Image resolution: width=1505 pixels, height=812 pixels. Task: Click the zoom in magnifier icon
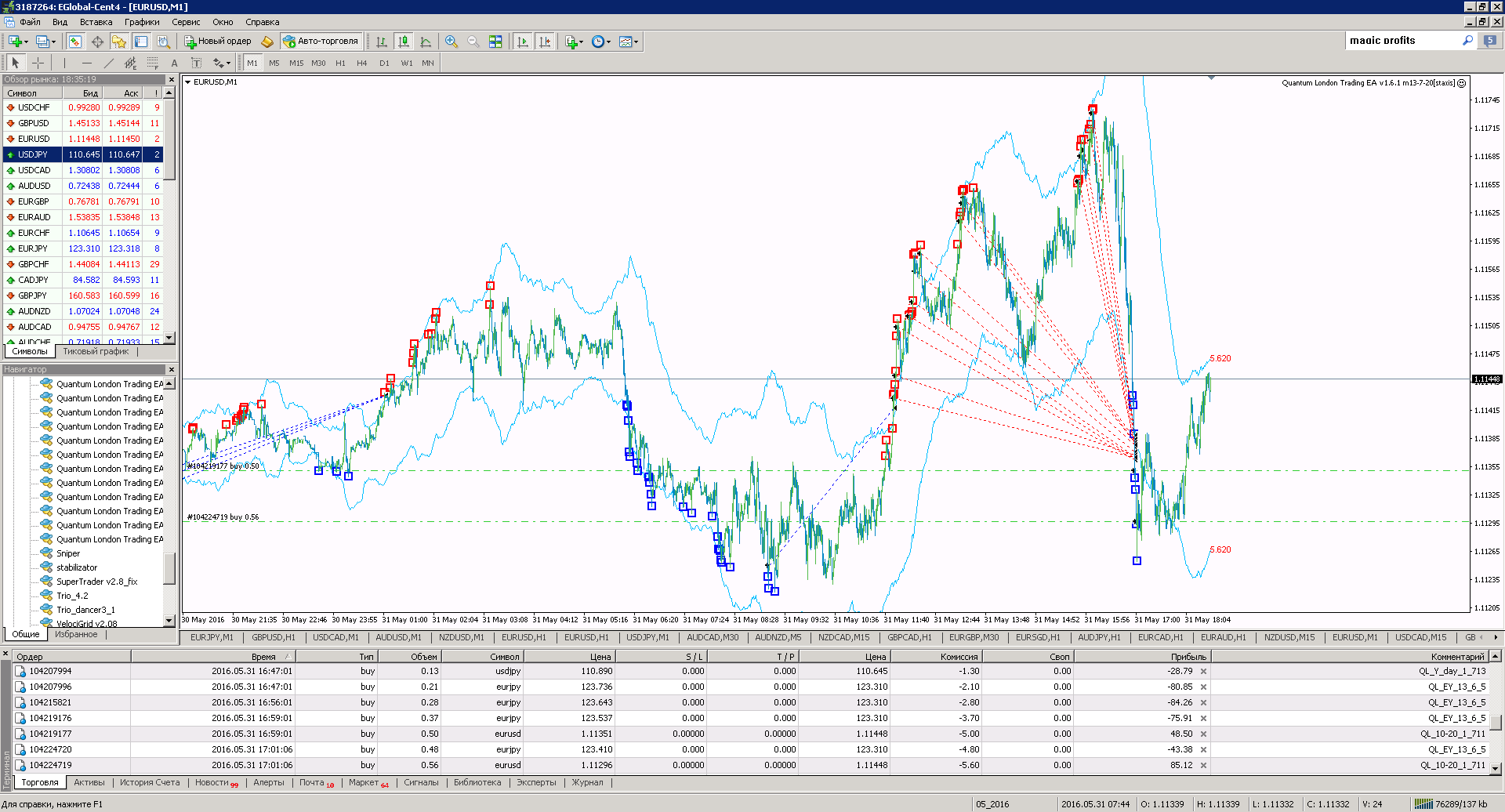[451, 42]
